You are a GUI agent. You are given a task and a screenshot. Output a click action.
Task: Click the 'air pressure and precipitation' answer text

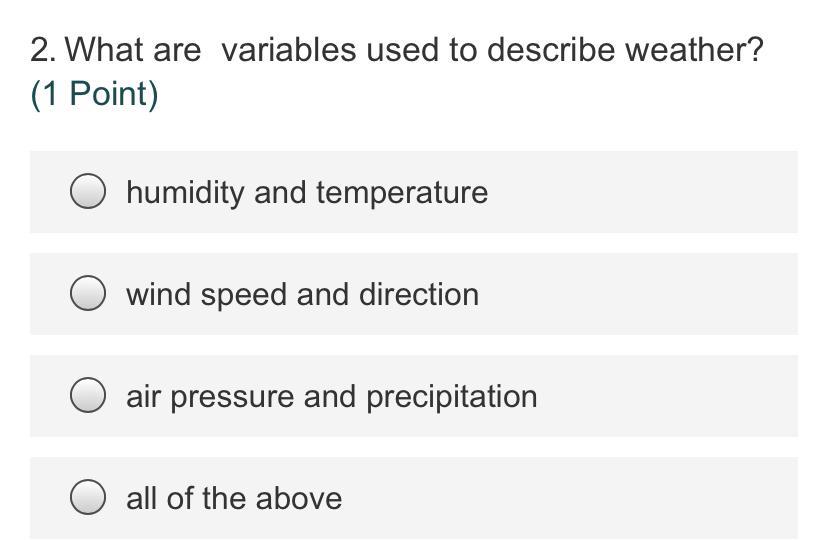click(331, 396)
